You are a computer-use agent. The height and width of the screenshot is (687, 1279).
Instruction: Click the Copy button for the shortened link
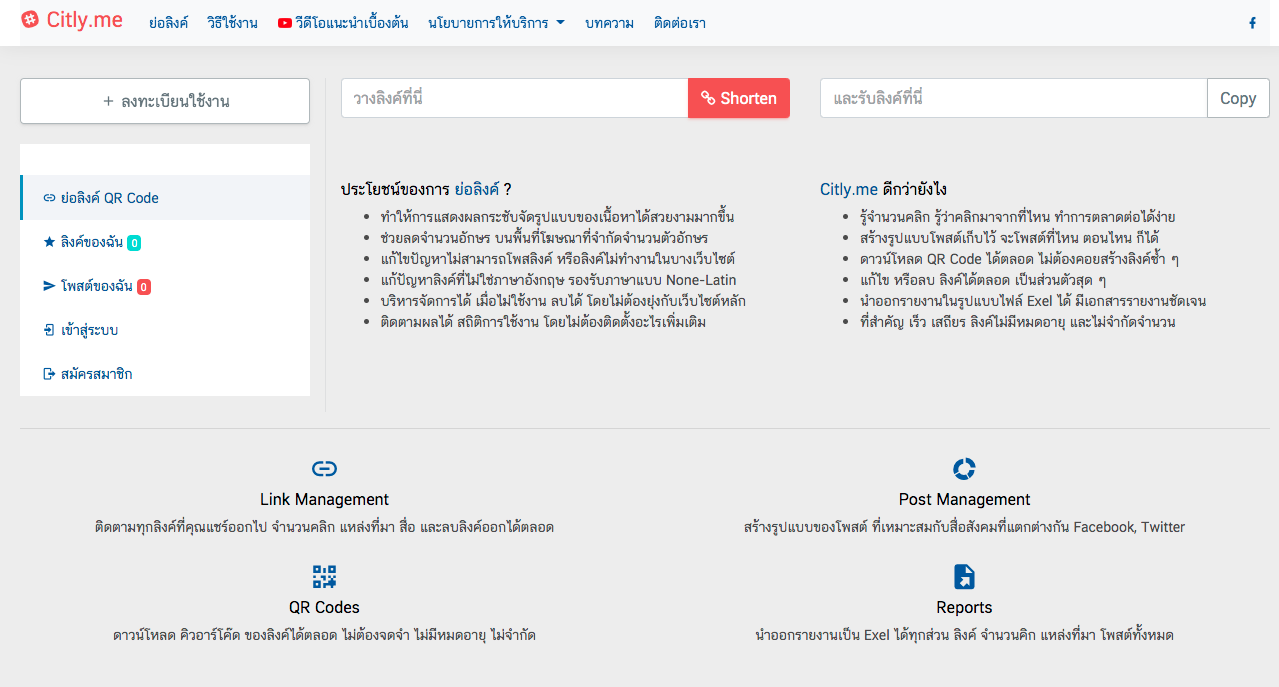(1237, 98)
